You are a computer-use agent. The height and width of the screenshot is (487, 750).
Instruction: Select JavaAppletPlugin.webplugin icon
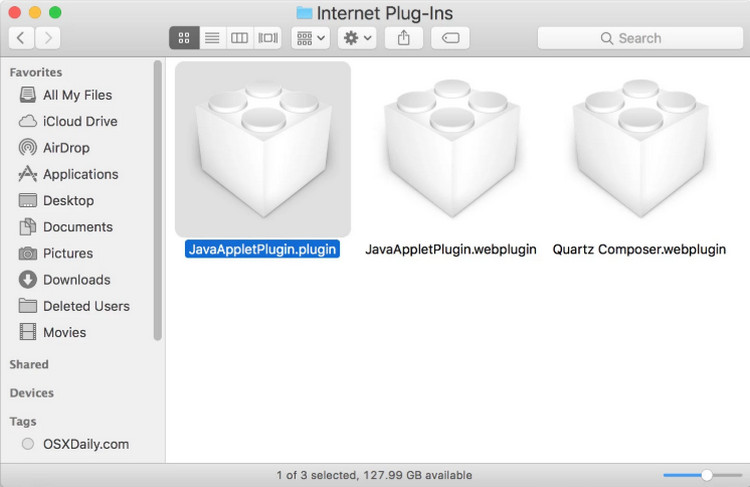coord(452,149)
